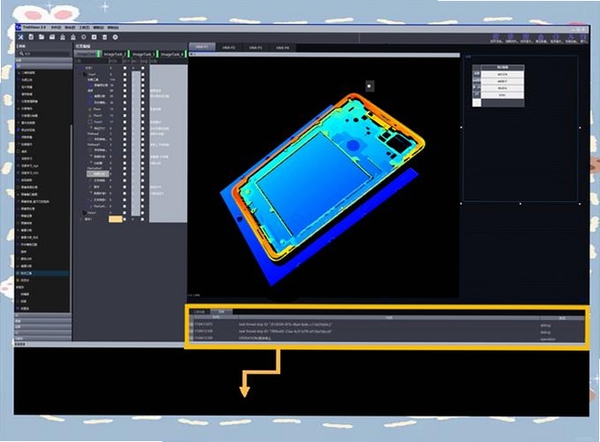
Task: Click the crossed-tools icon in the top toolbar
Action: tap(21, 37)
